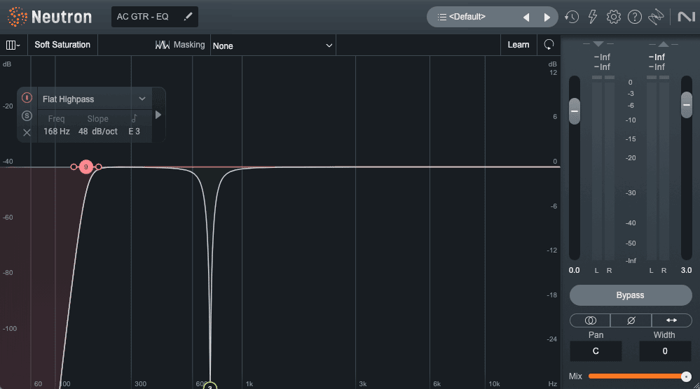Click the Bypass button
Image resolution: width=700 pixels, height=389 pixels.
click(630, 295)
